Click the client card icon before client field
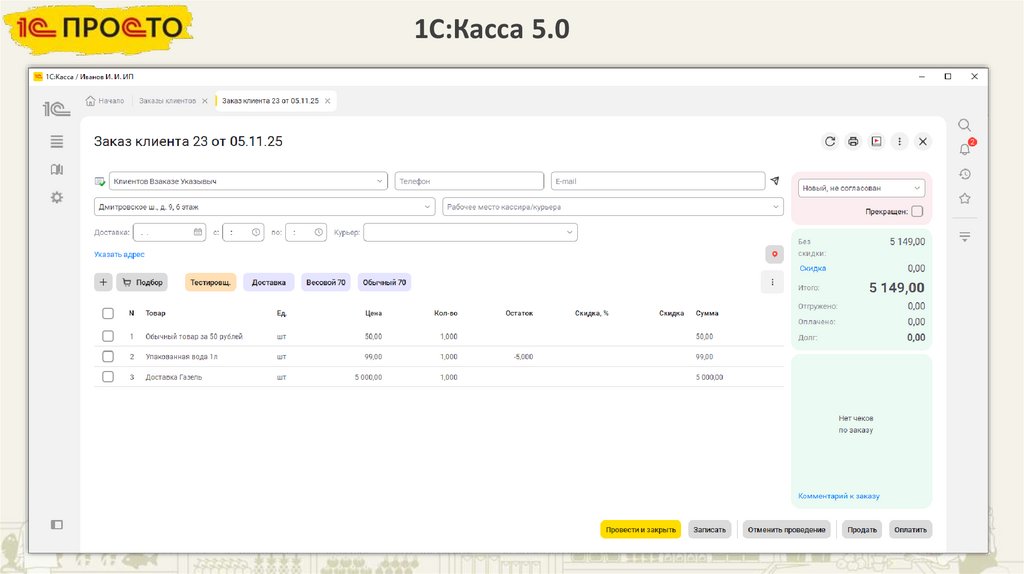The width and height of the screenshot is (1024, 574). coord(100,182)
